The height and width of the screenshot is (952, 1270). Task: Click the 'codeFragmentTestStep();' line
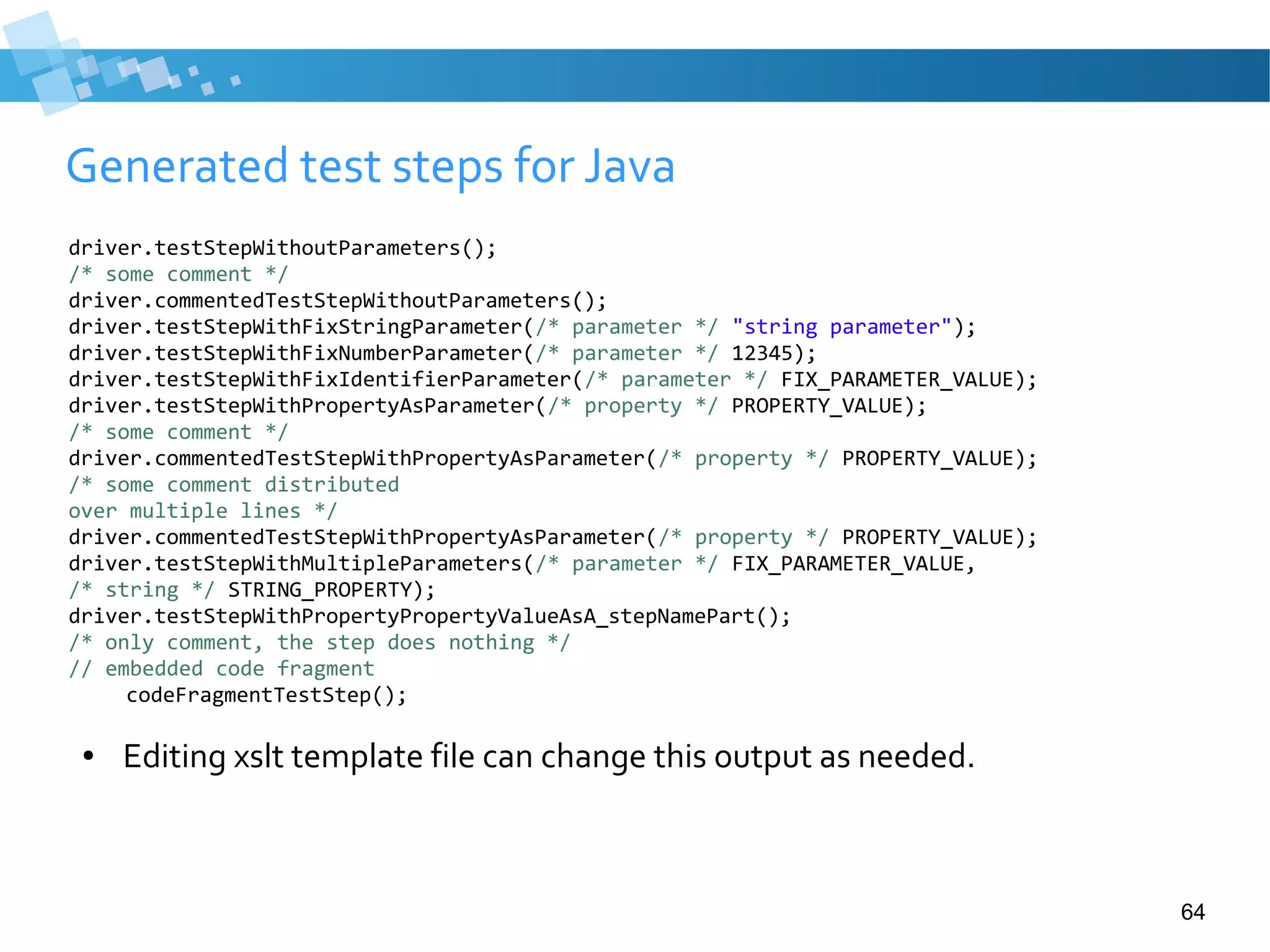(267, 695)
